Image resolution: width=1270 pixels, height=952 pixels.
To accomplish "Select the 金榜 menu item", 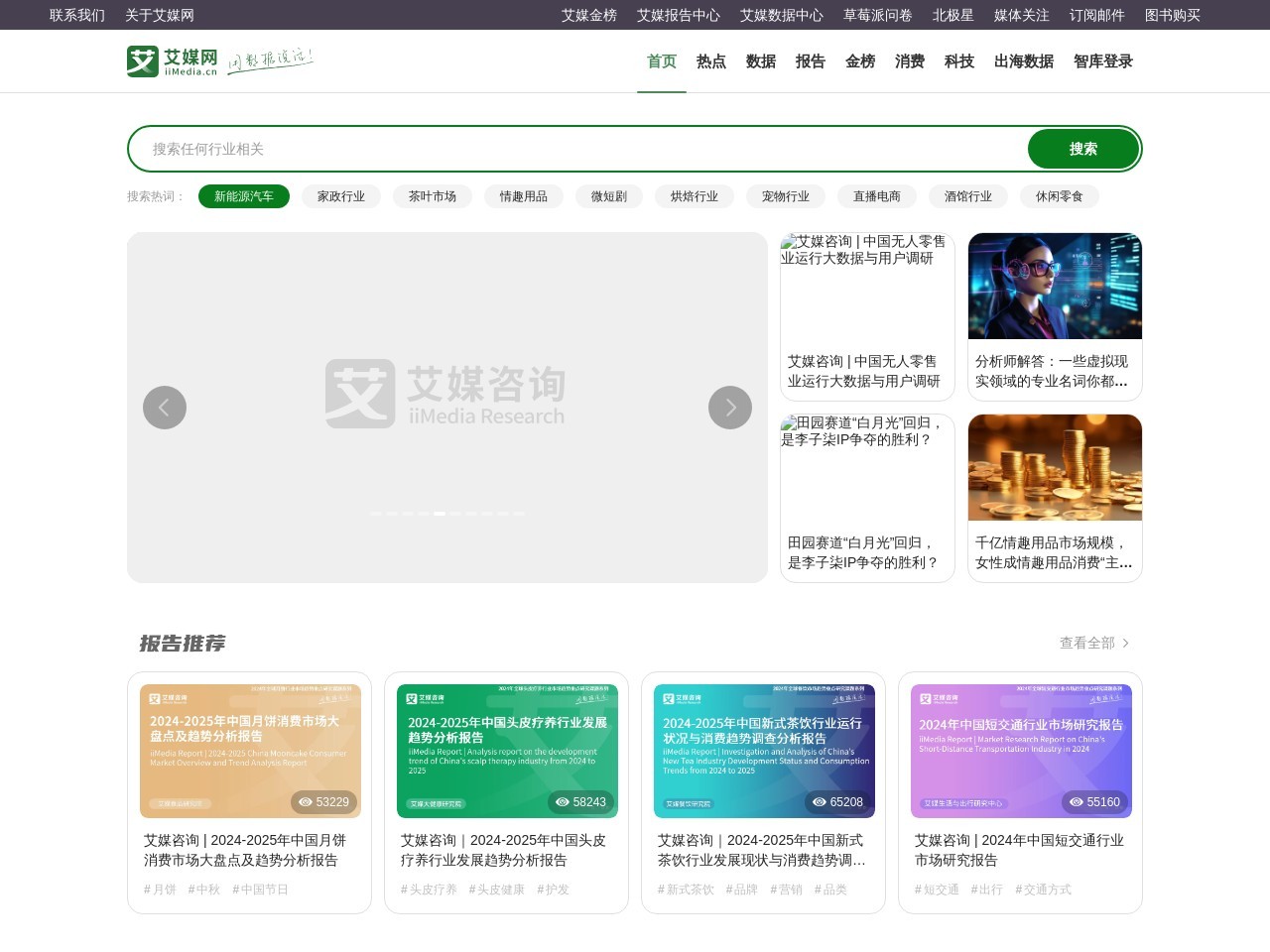I will [x=860, y=61].
